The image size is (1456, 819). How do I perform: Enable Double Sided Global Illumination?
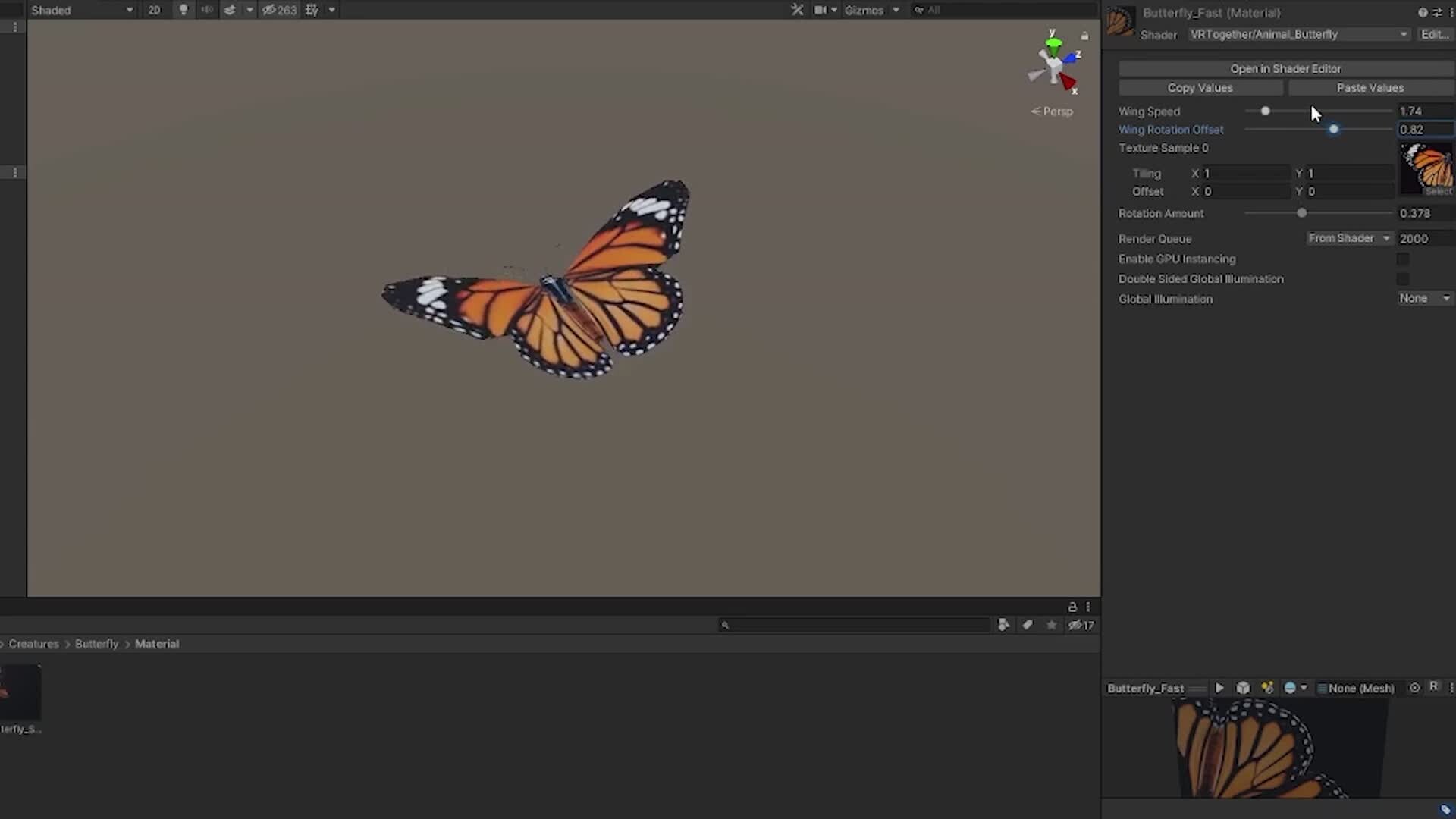point(1403,279)
